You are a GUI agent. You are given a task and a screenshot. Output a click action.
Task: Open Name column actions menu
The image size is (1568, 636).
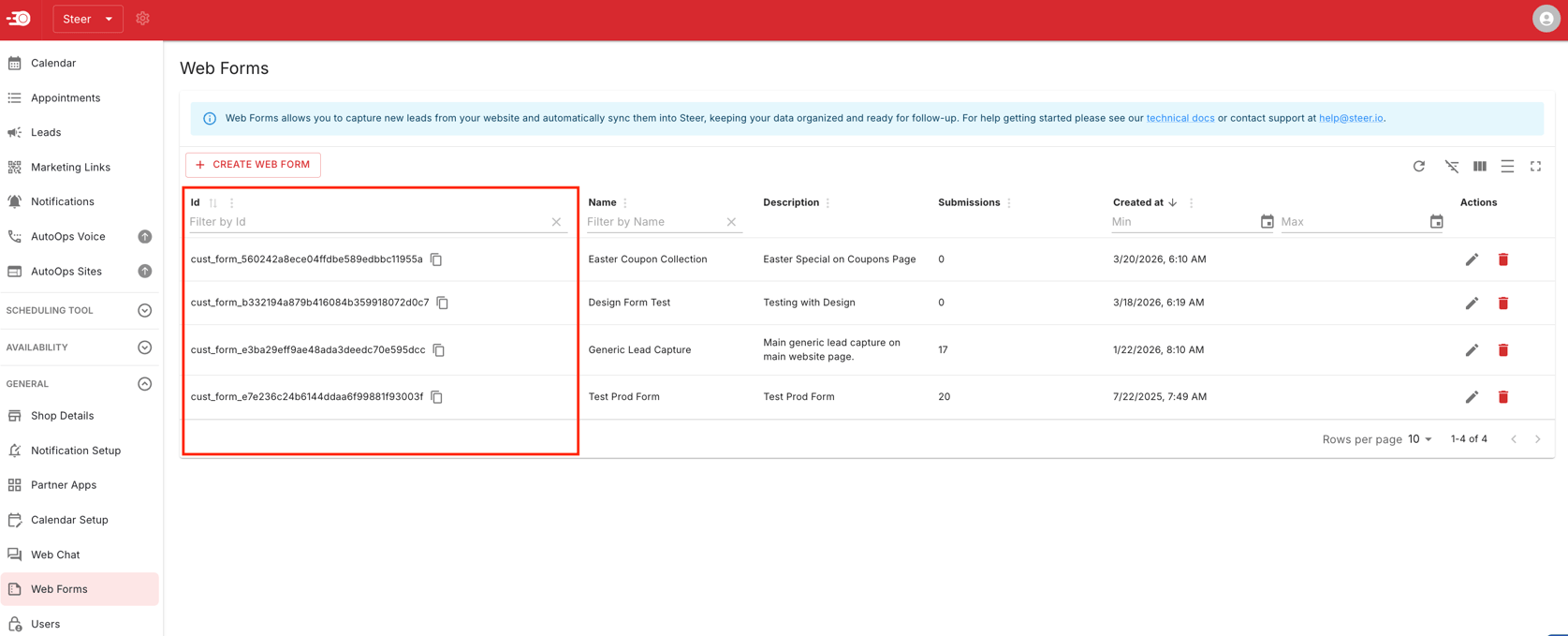pos(625,203)
